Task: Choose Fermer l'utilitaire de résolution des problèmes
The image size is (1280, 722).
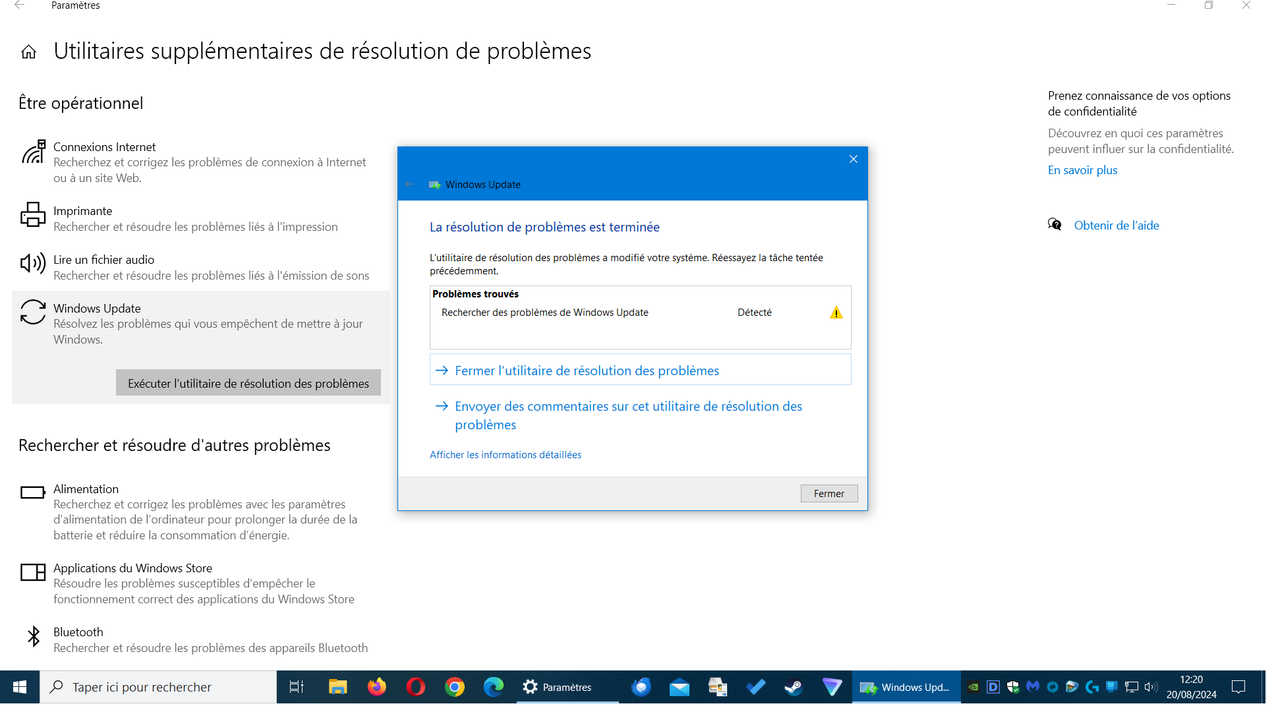Action: point(587,370)
